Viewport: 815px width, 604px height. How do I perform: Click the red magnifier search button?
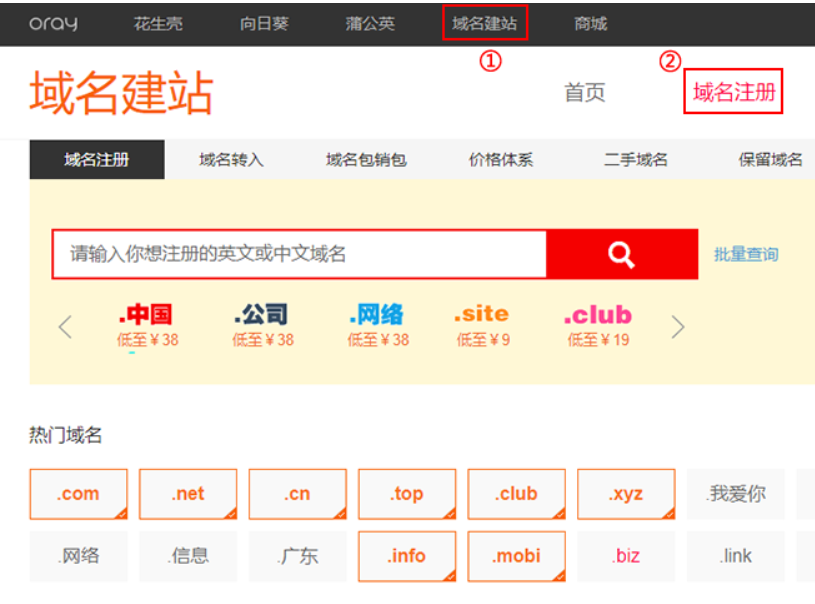coord(621,255)
